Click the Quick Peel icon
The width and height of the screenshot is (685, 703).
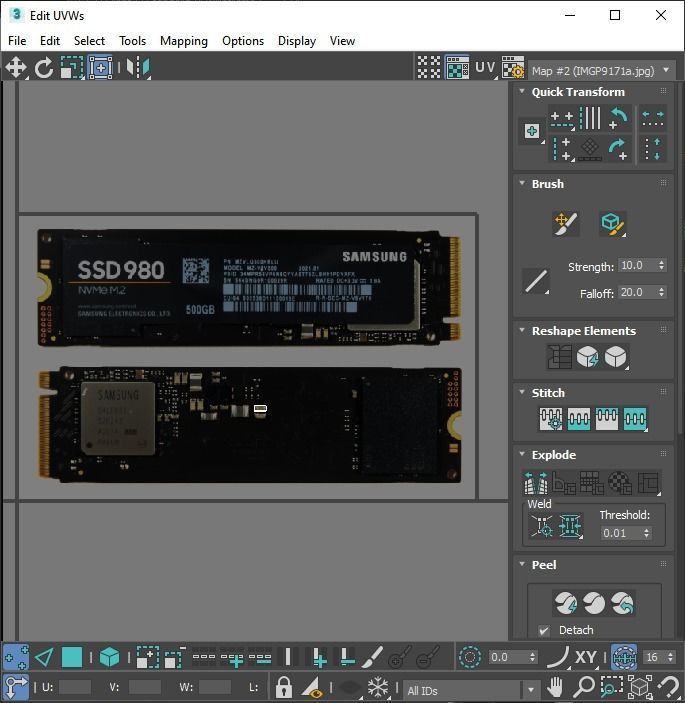566,603
